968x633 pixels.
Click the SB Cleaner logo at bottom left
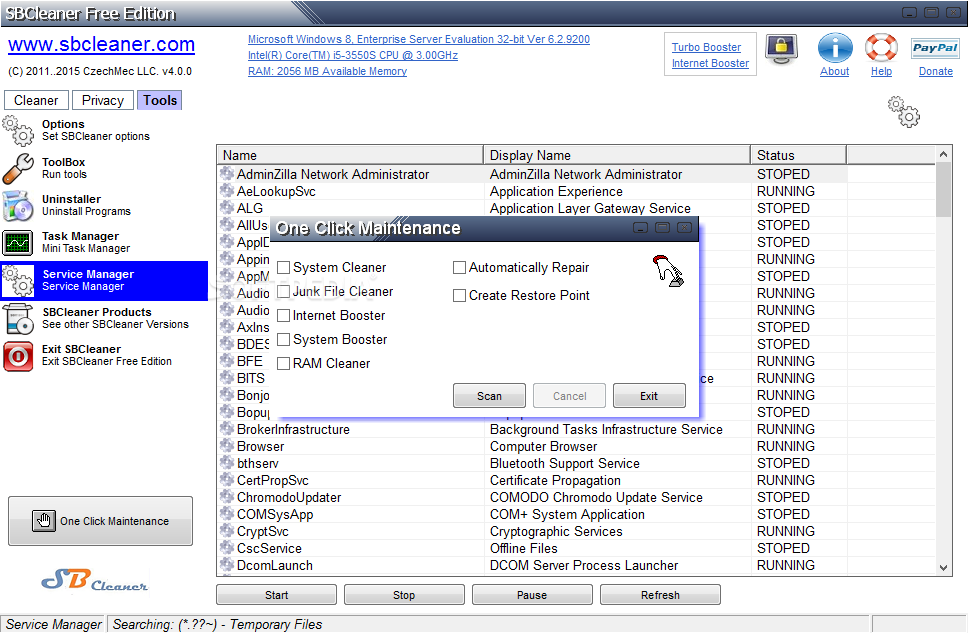tap(94, 580)
